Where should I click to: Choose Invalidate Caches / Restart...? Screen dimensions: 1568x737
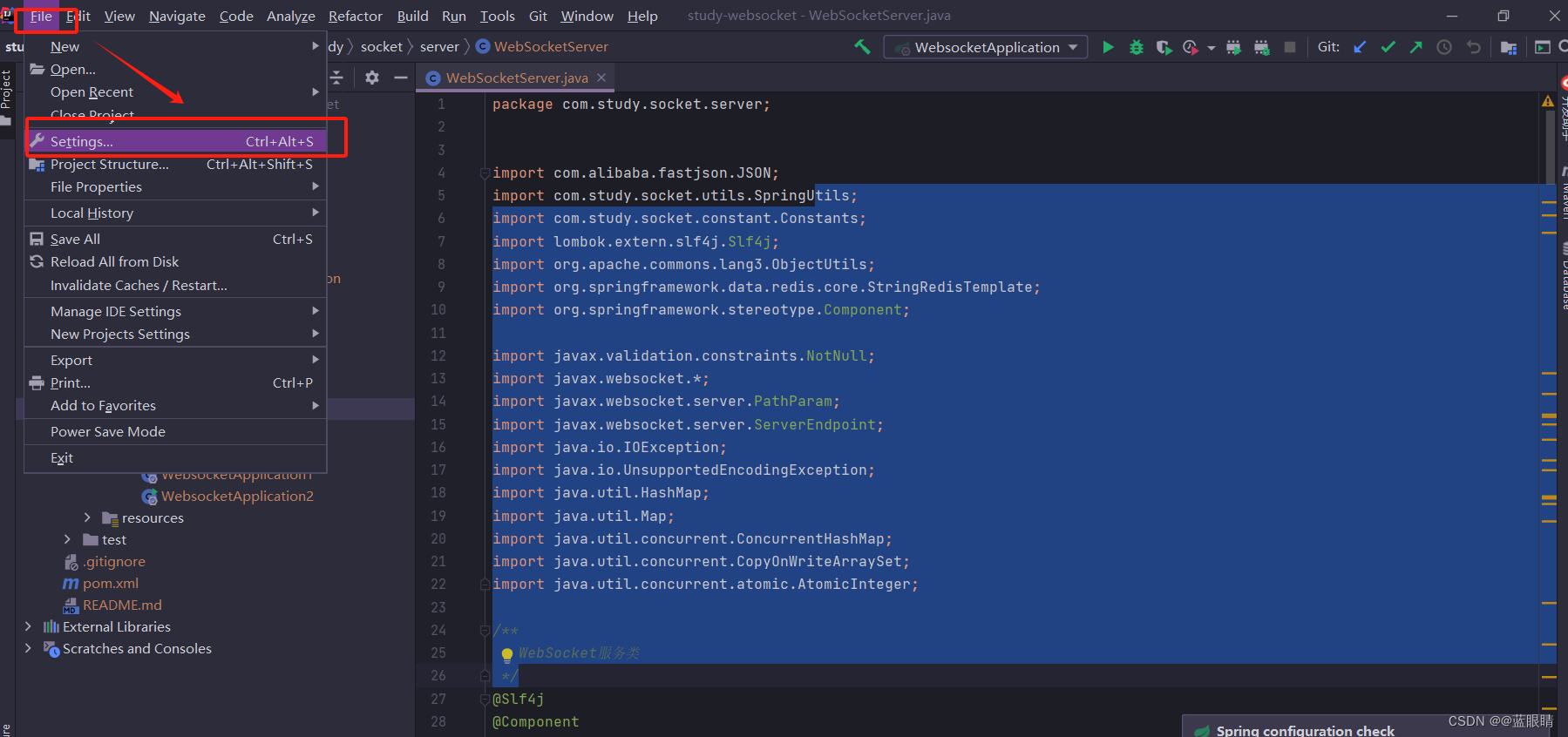click(x=175, y=285)
